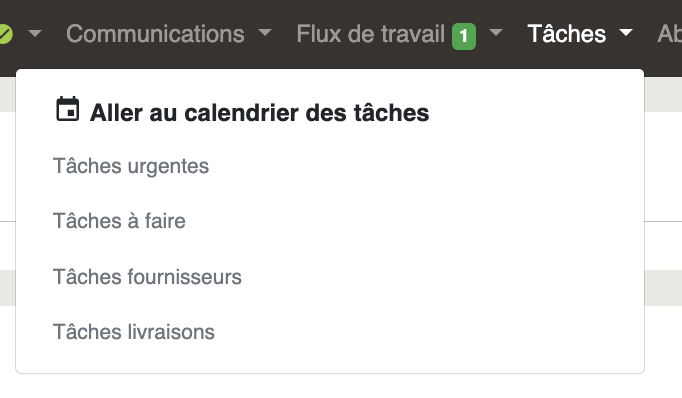Viewport: 682px width, 398px height.
Task: Open the Communications menu
Action: point(155,34)
